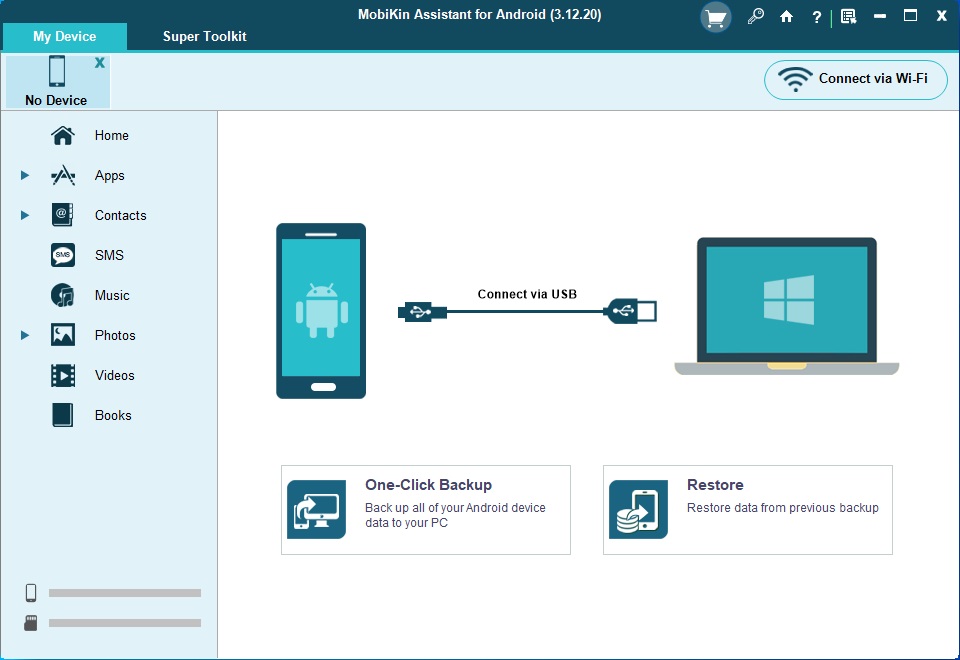The height and width of the screenshot is (660, 960).
Task: Click Connect via Wi-Fi button
Action: pyautogui.click(x=855, y=79)
